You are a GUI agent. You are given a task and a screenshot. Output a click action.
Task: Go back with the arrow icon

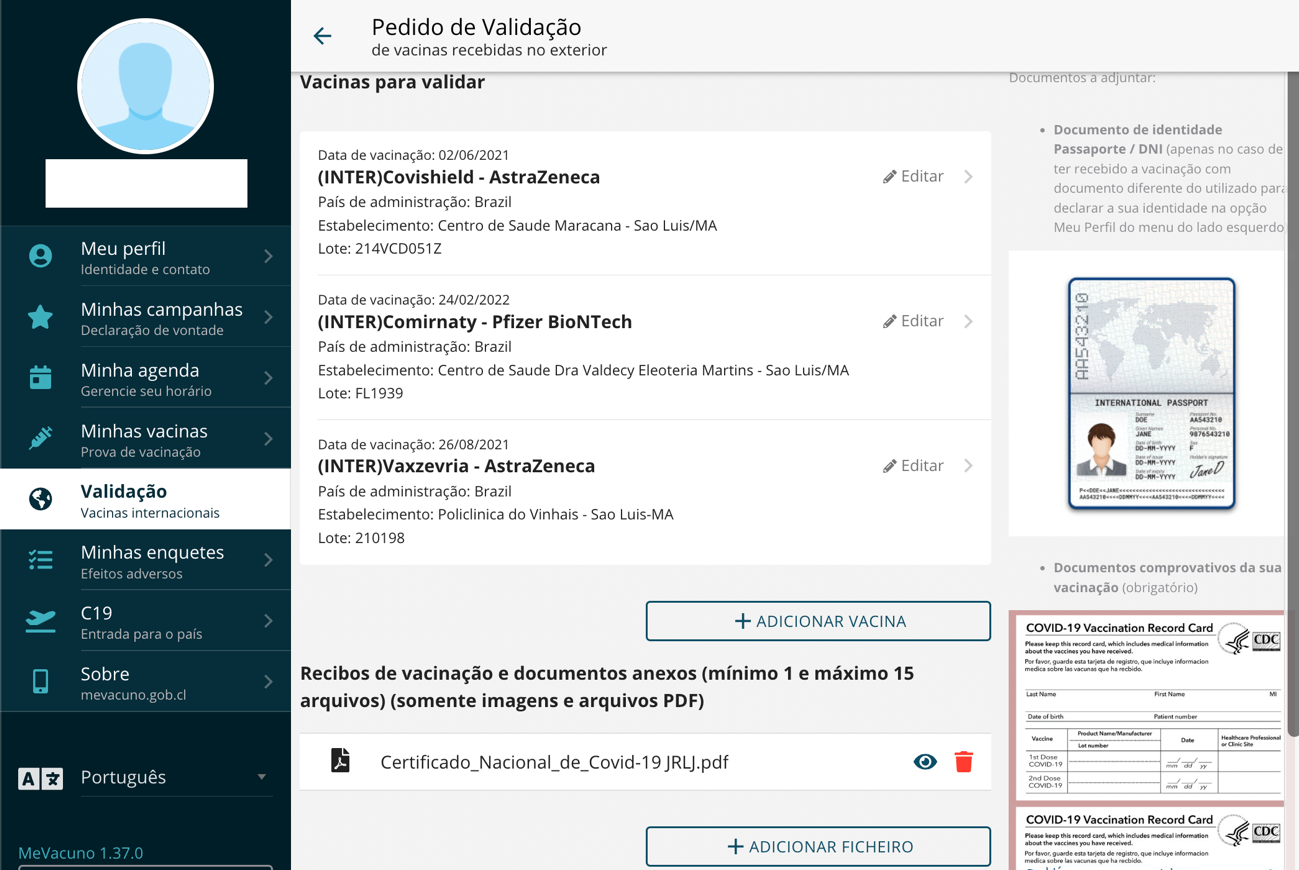pos(322,36)
